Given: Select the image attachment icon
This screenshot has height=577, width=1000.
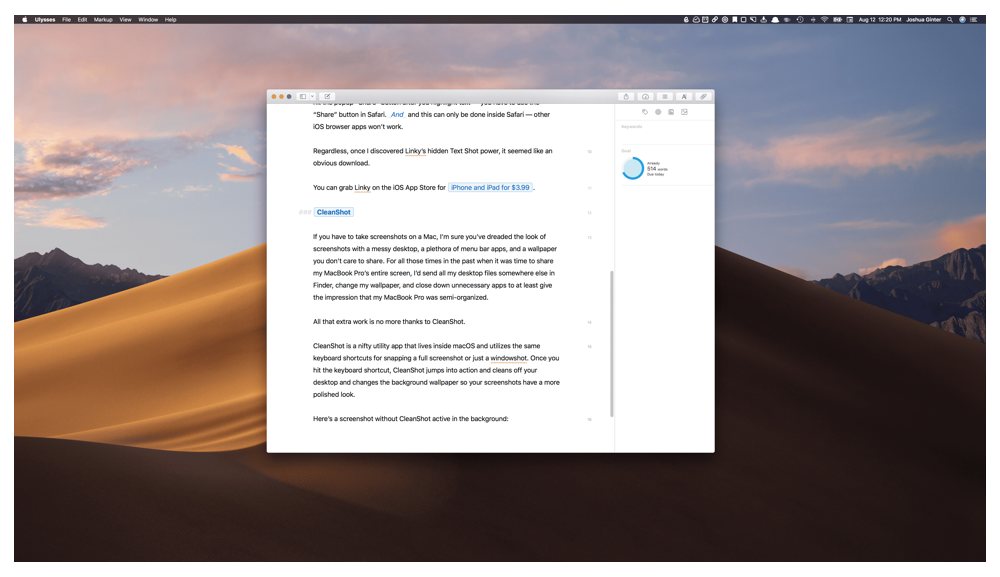Looking at the screenshot, I should [x=684, y=112].
